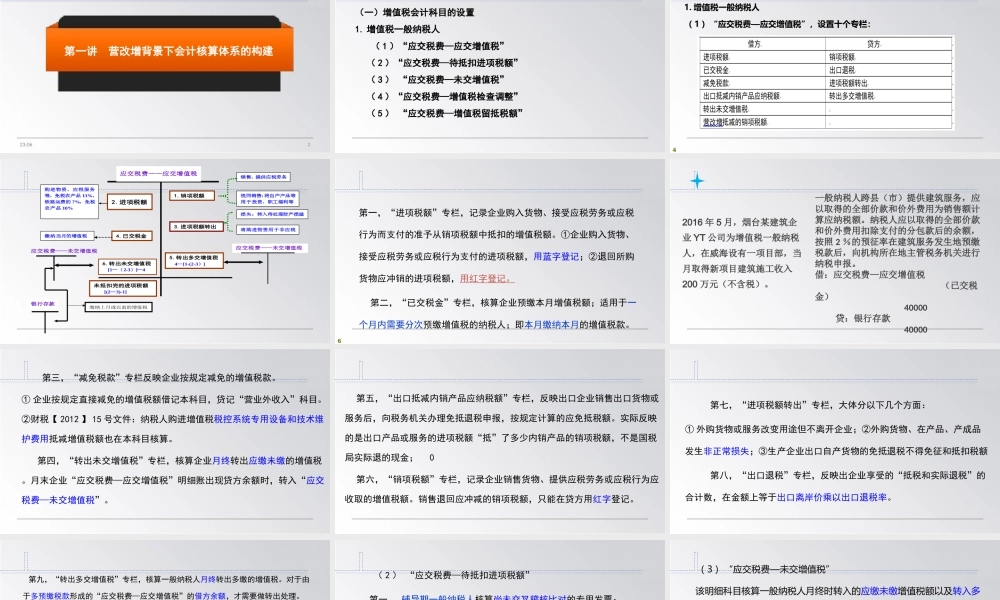Click the "2. 进项税额" box in the flowchart

[129, 202]
